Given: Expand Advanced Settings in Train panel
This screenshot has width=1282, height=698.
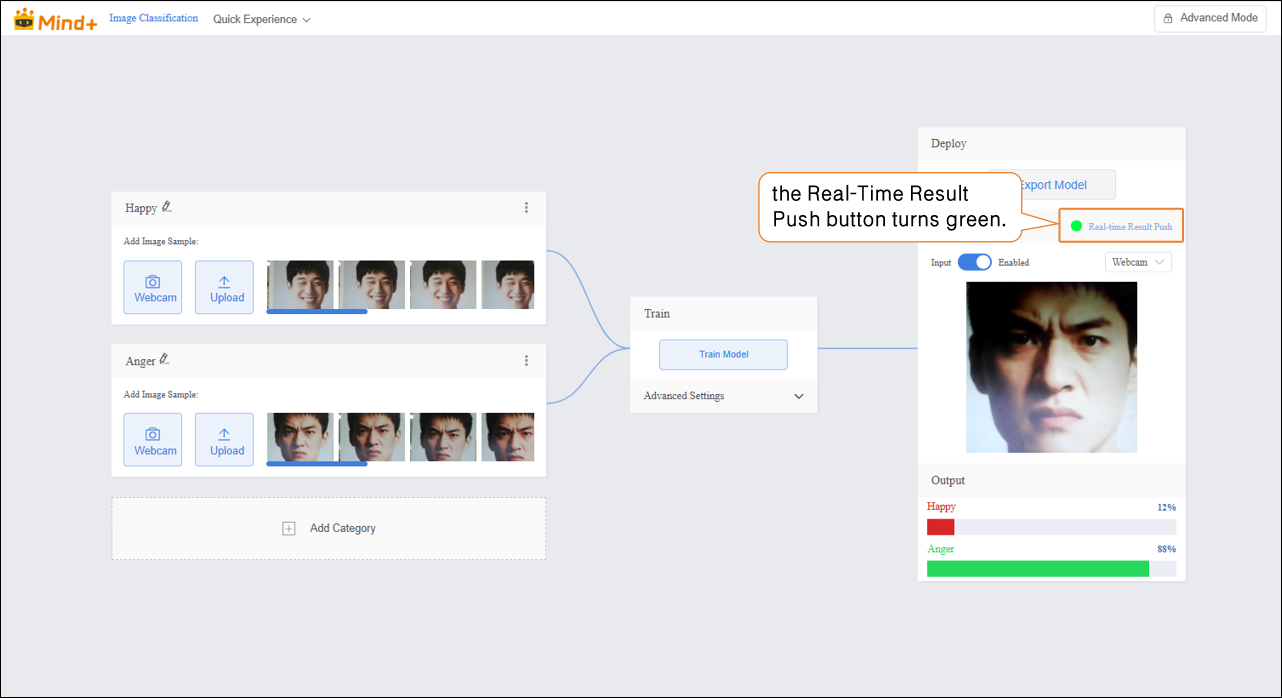Looking at the screenshot, I should point(723,396).
